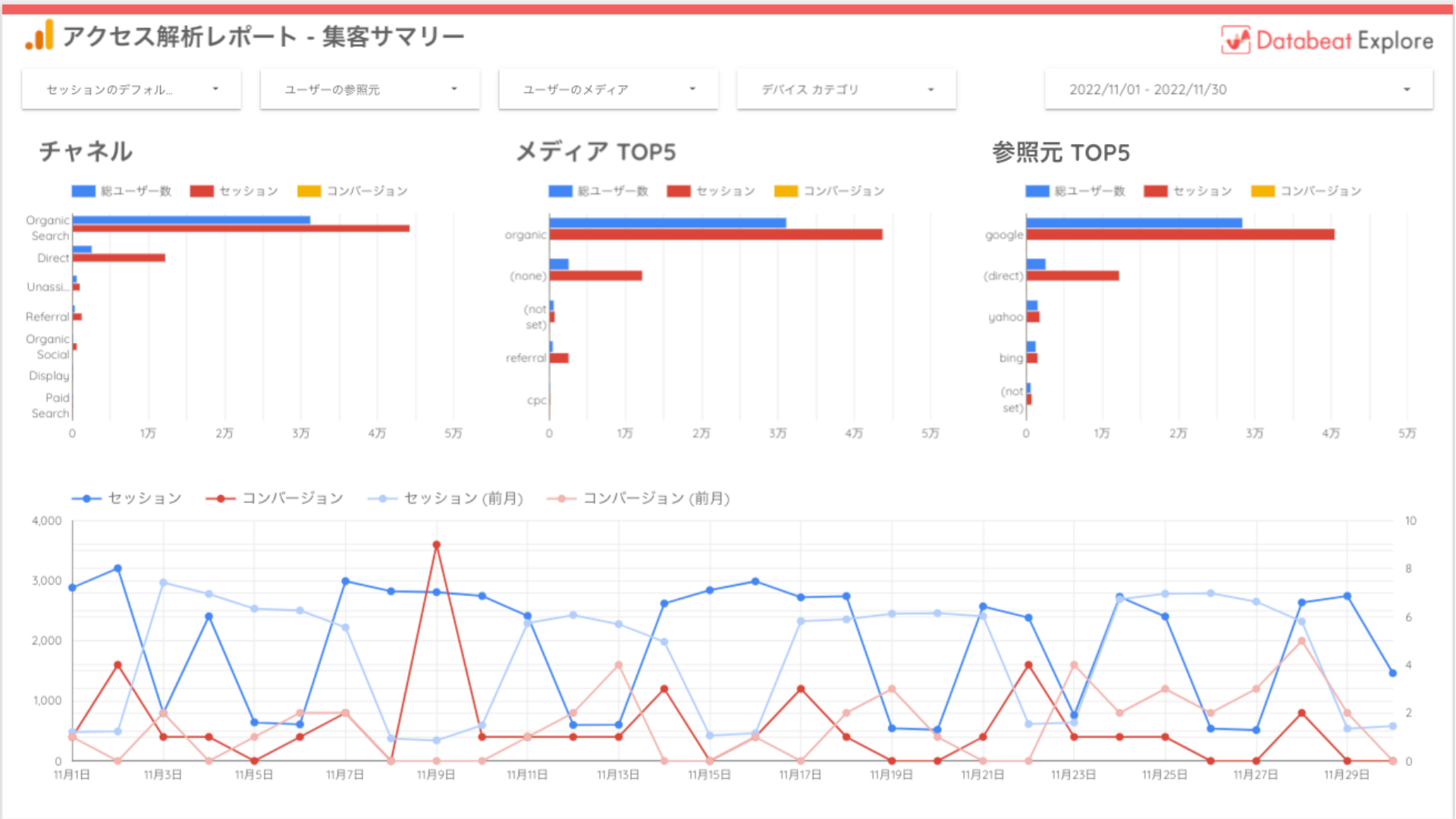1456x819 pixels.
Task: Click the red google sessions bar
Action: click(1180, 235)
